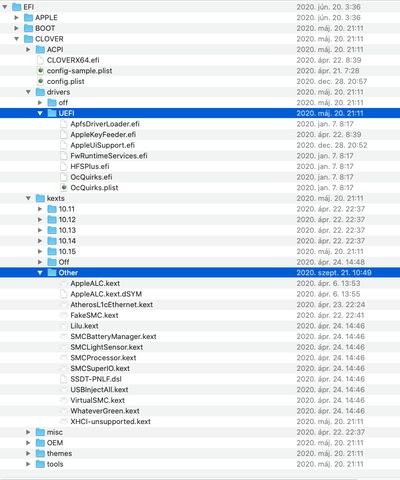The height and width of the screenshot is (480, 400).
Task: Expand the 10.11 folder triangle
Action: [40, 209]
